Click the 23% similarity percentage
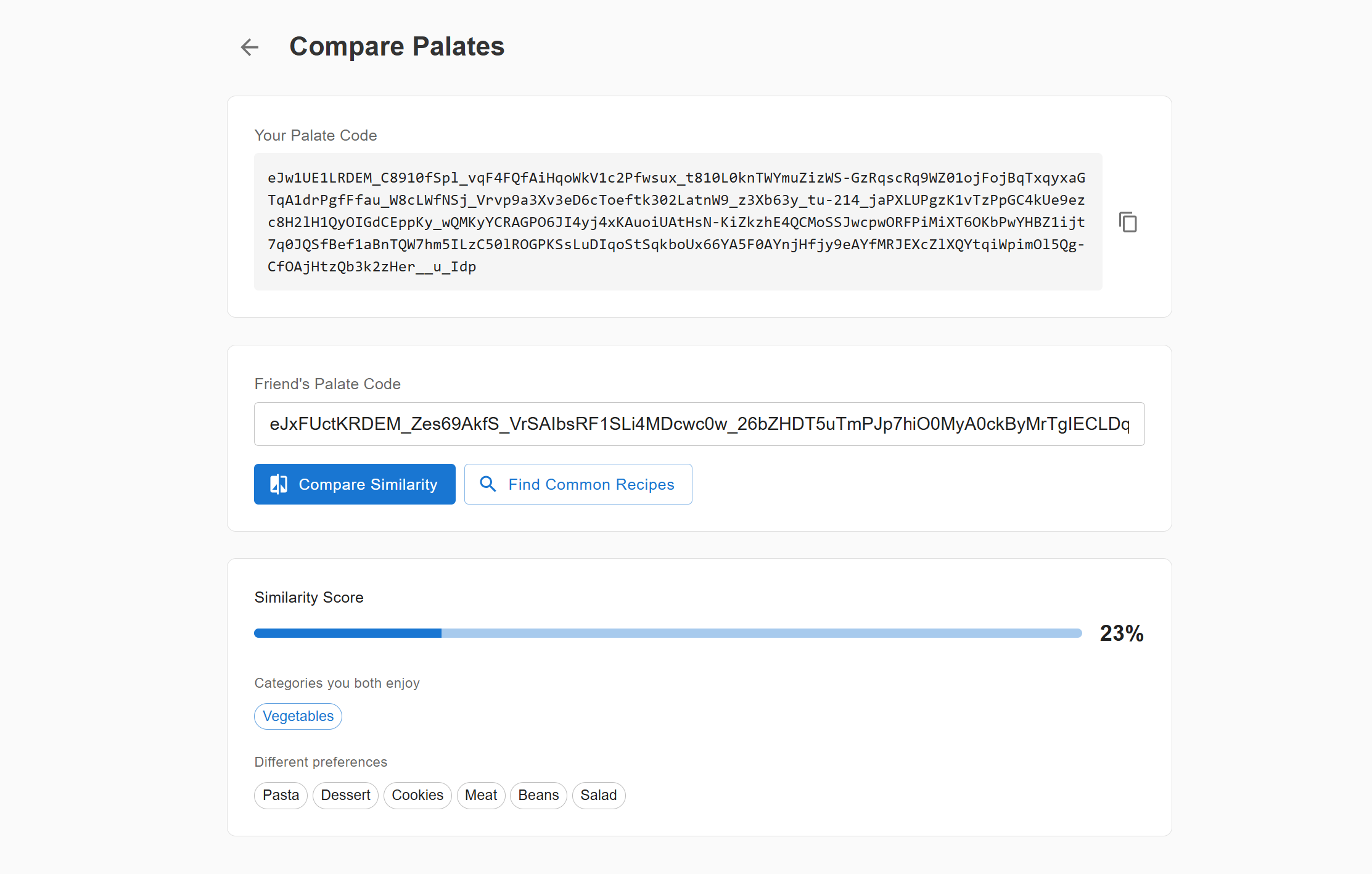 1121,633
